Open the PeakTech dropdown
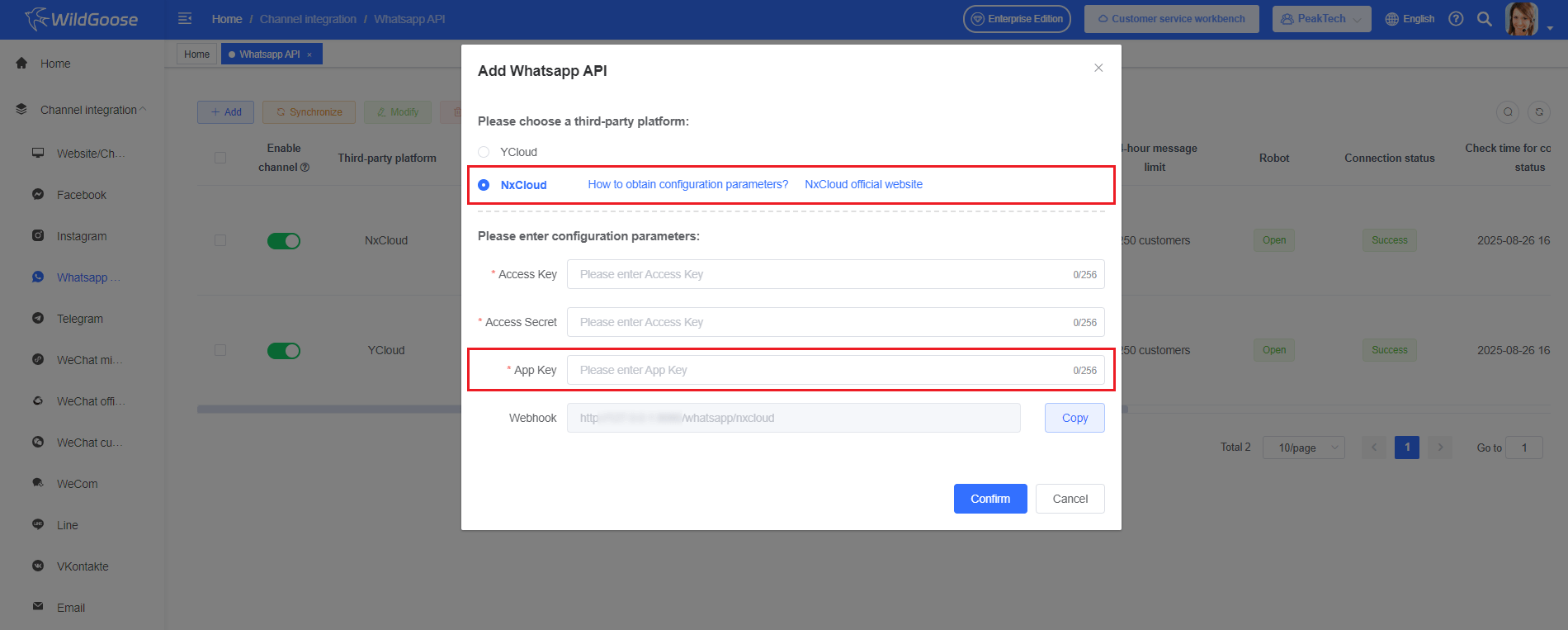The height and width of the screenshot is (630, 1568). (1321, 19)
